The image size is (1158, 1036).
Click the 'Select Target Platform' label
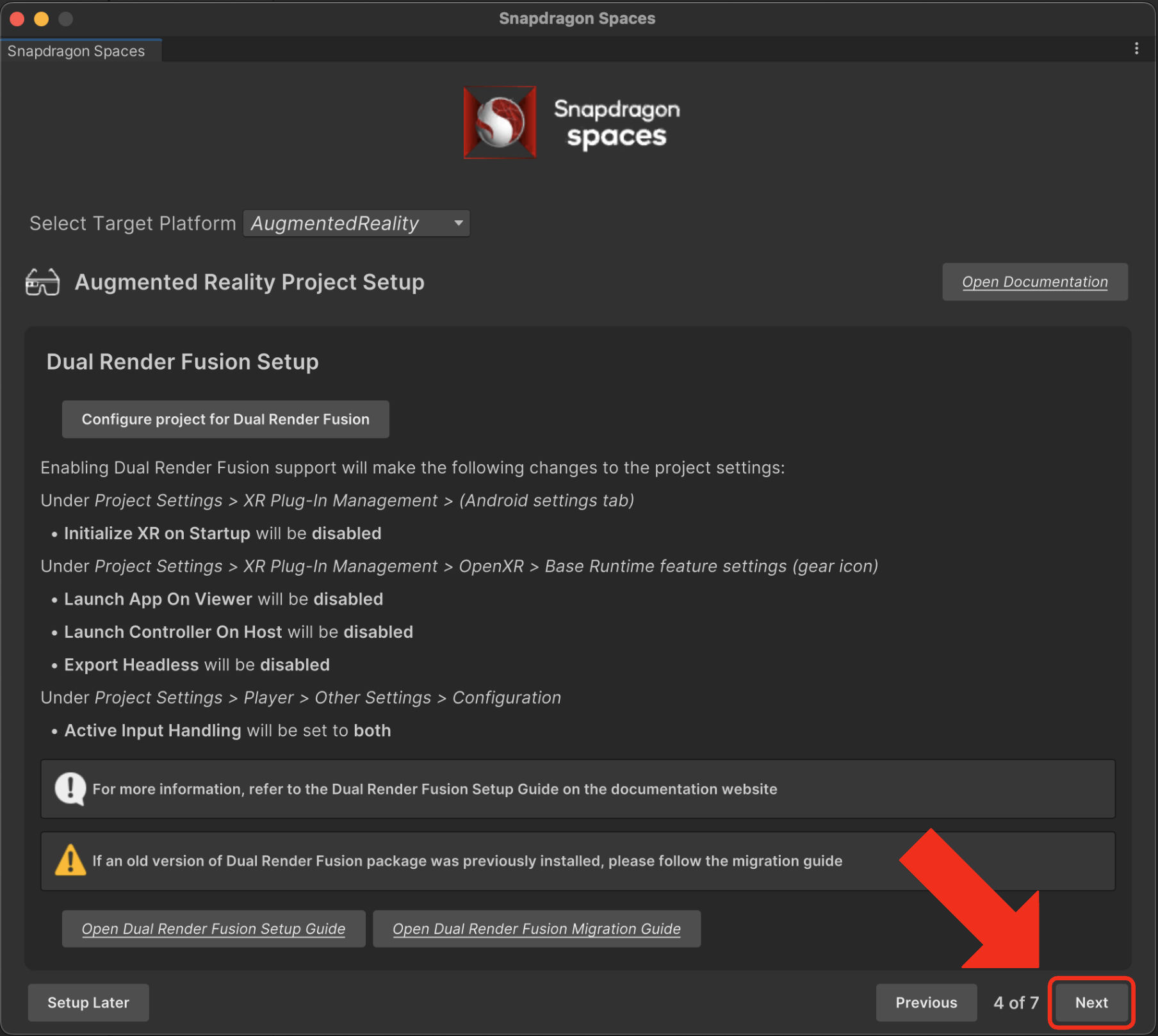coord(133,223)
